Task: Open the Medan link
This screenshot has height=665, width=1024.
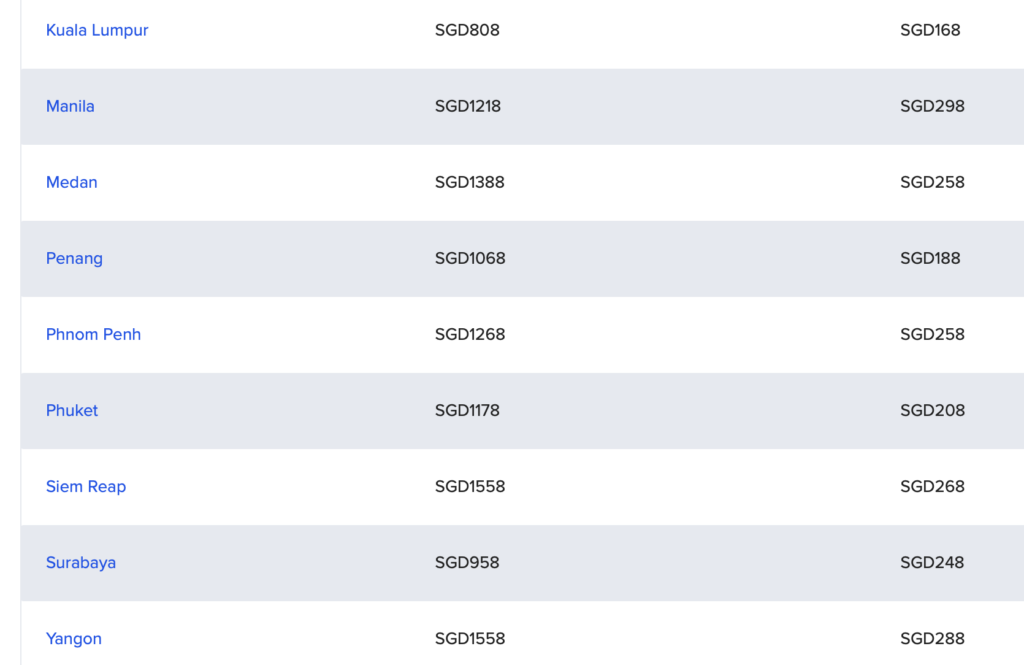Action: tap(71, 182)
